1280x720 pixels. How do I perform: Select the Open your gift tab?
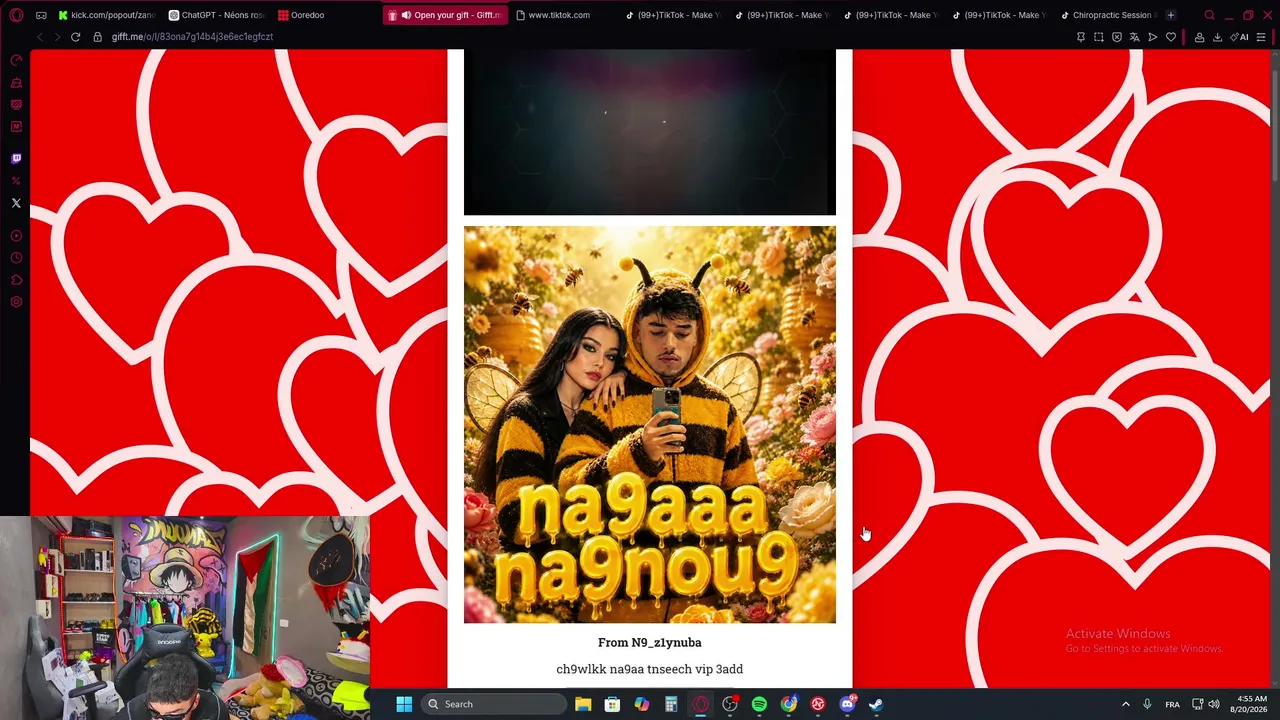pyautogui.click(x=445, y=15)
